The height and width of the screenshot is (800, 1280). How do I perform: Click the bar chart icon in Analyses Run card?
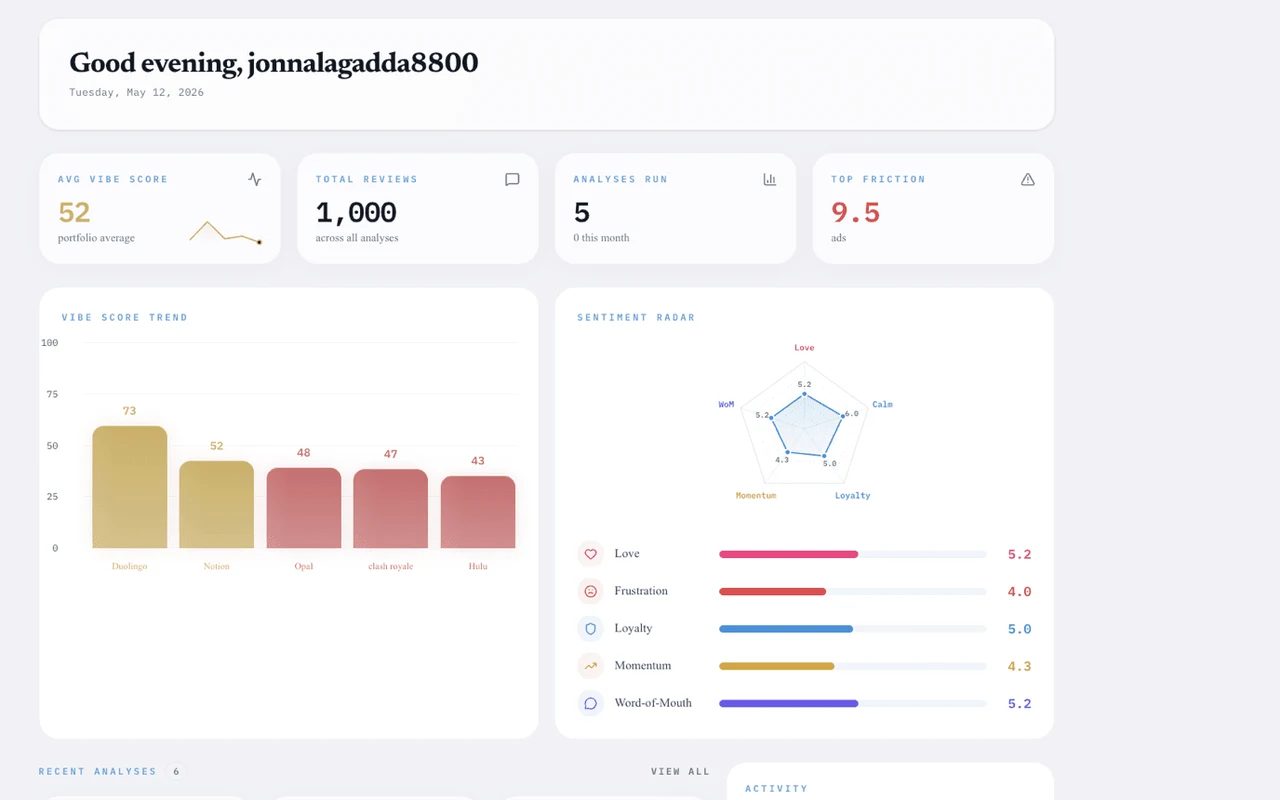click(x=770, y=180)
